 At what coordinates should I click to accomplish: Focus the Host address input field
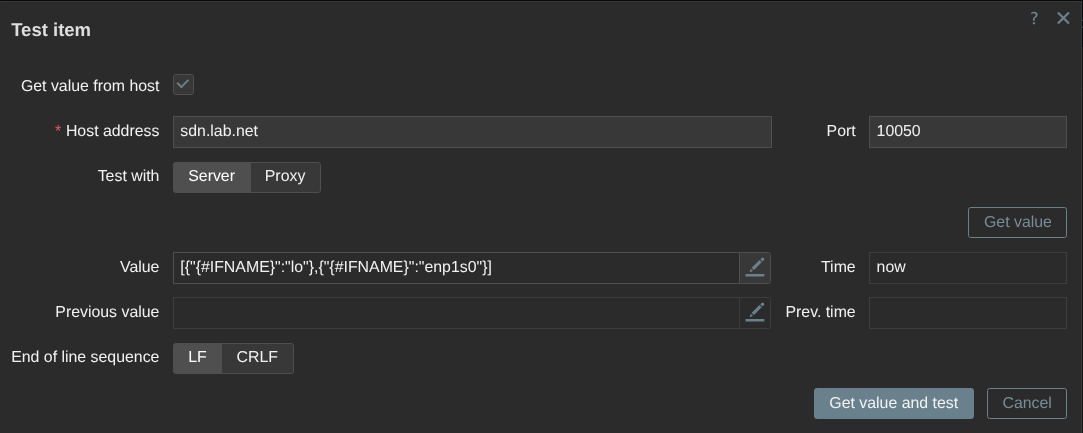(472, 132)
